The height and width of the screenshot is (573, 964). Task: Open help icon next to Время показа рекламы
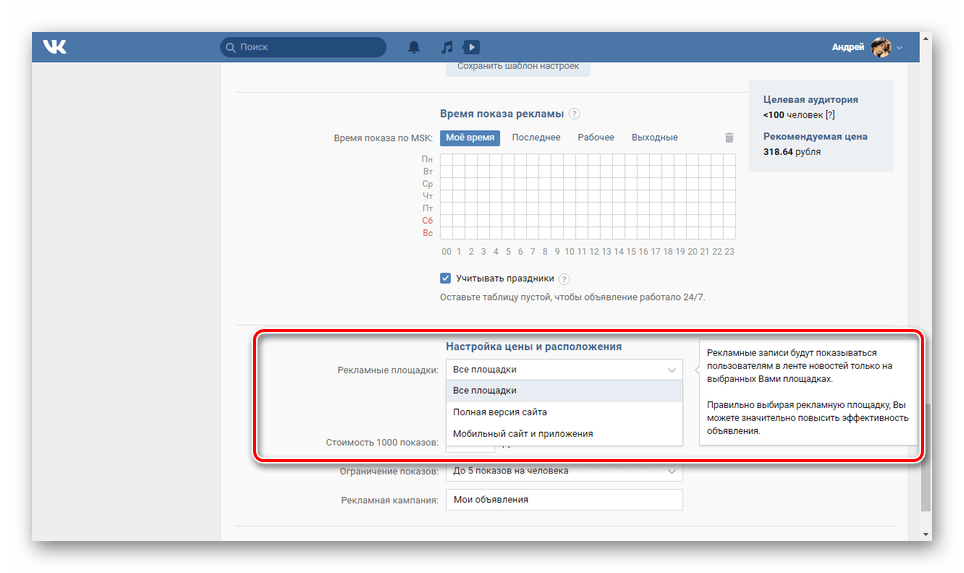(x=574, y=114)
